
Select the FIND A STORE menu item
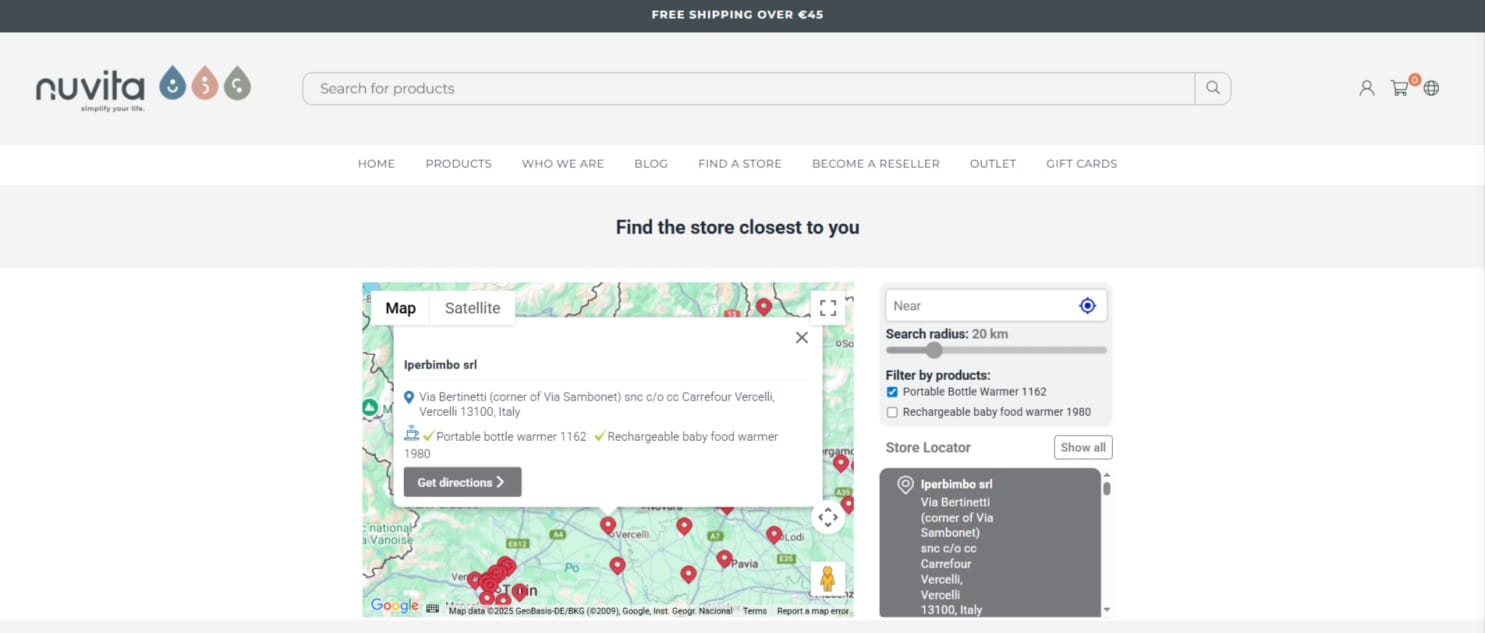point(739,163)
